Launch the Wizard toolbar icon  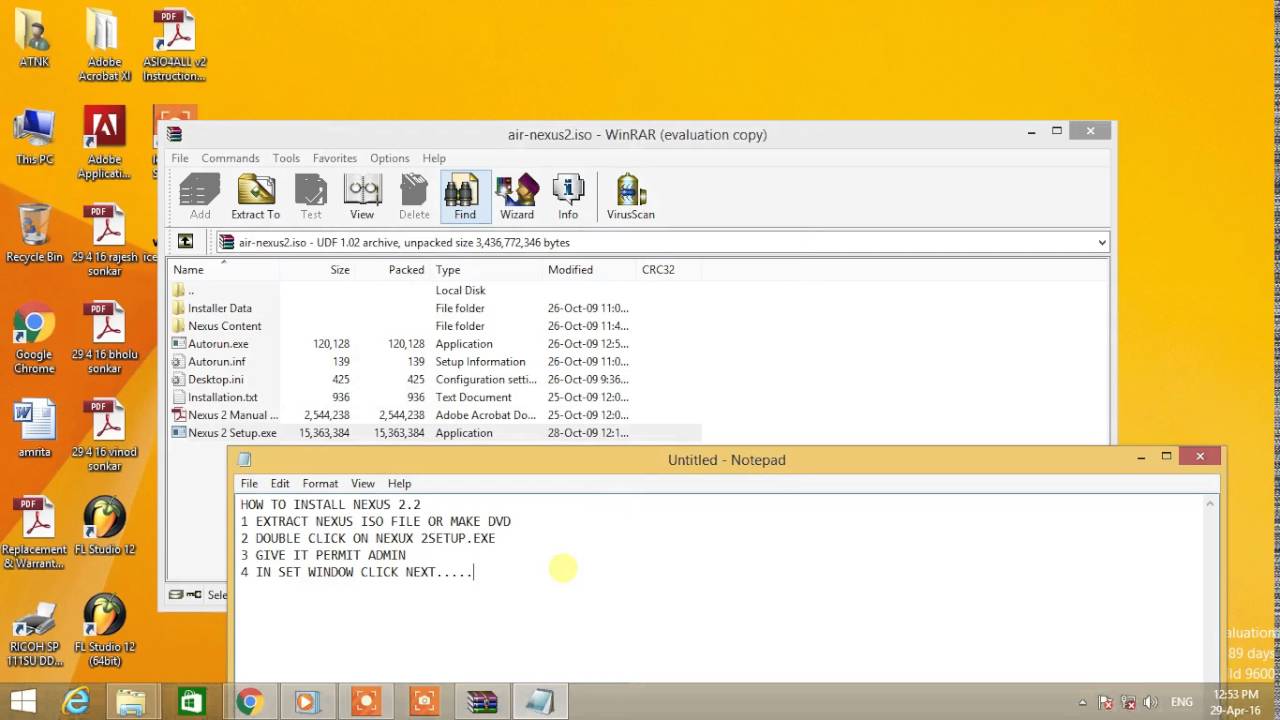(517, 197)
